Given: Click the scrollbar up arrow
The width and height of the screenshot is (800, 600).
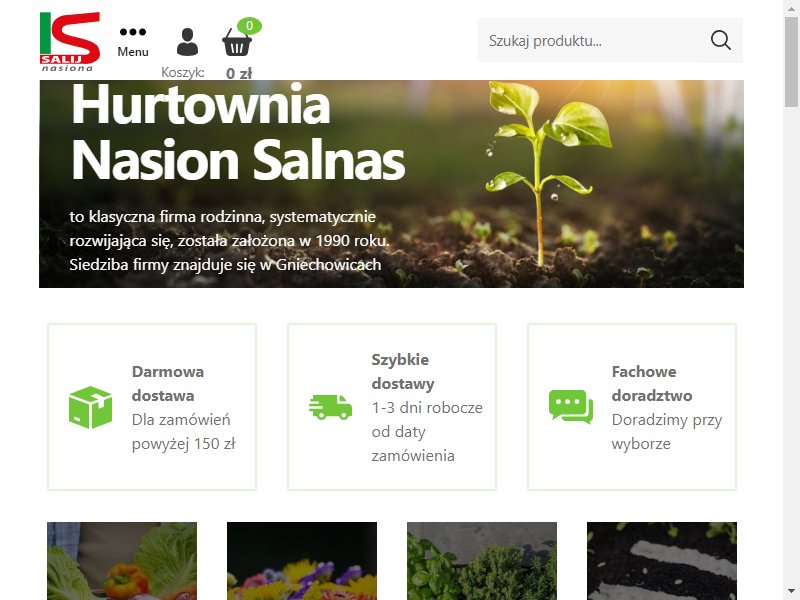Looking at the screenshot, I should point(791,7).
